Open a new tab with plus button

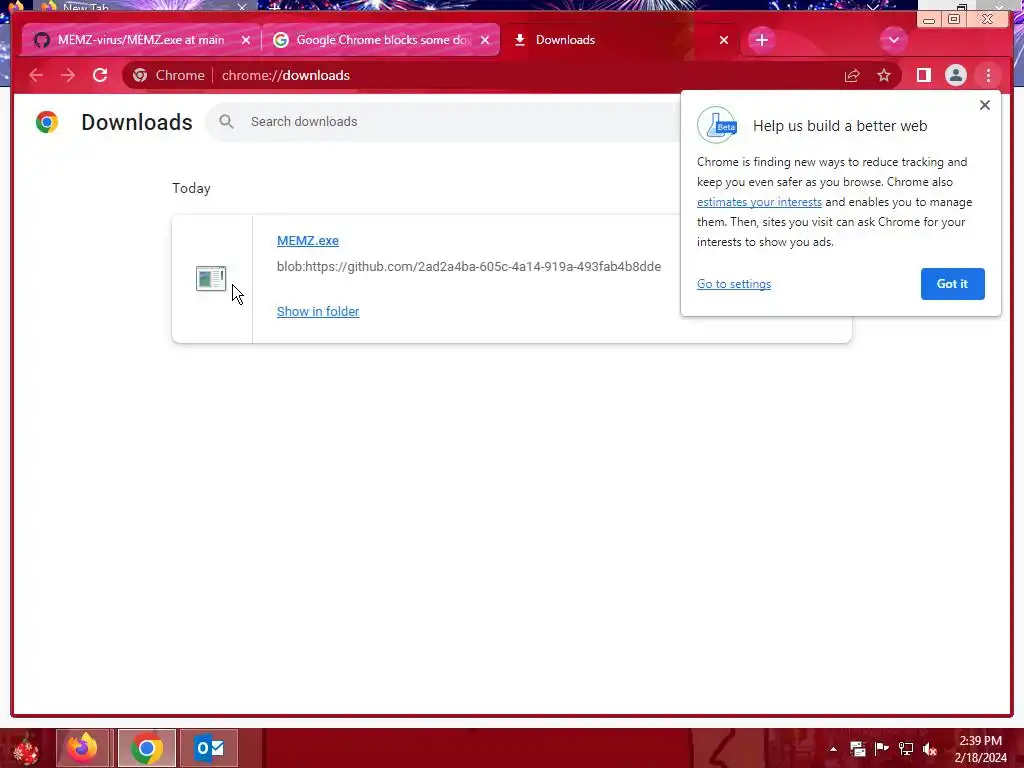761,40
